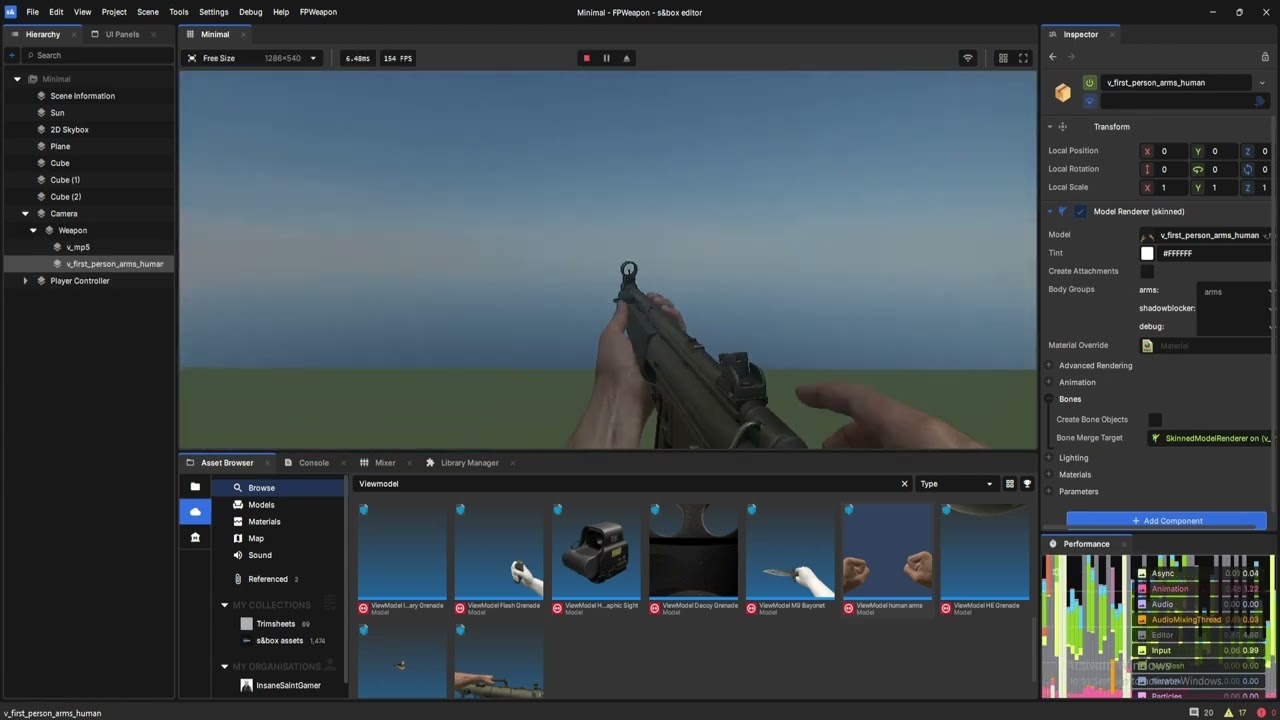
Task: Toggle asset browser grid view icon
Action: [1010, 484]
